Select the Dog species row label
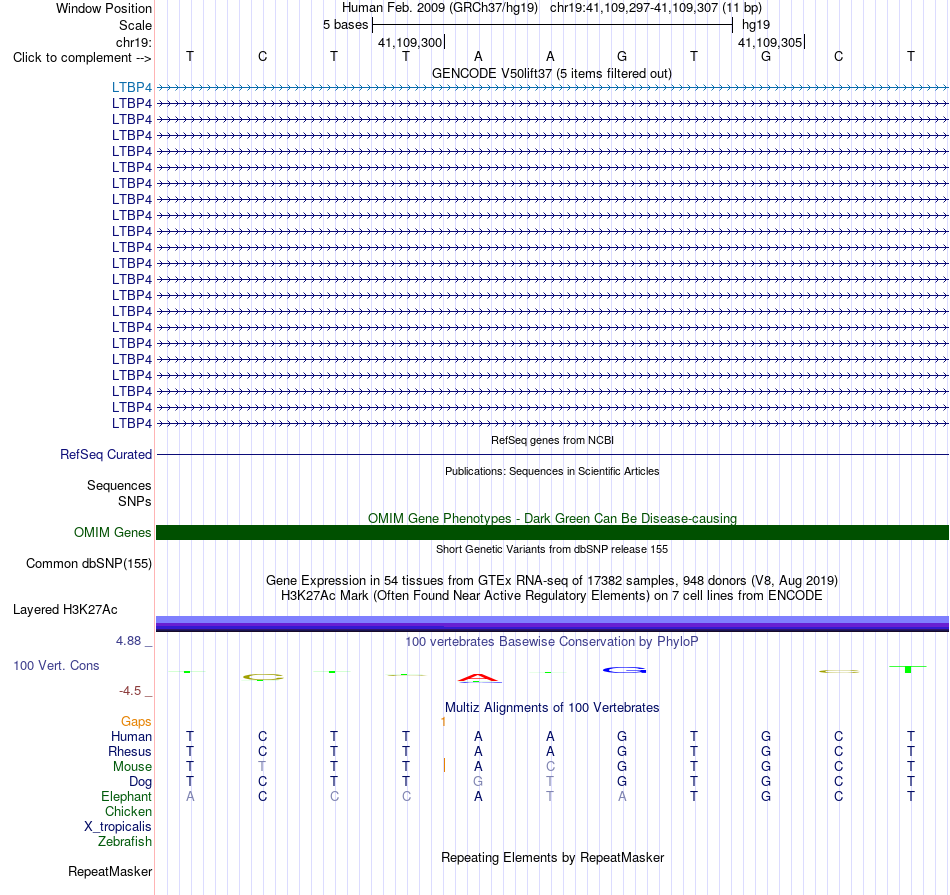 (140, 782)
